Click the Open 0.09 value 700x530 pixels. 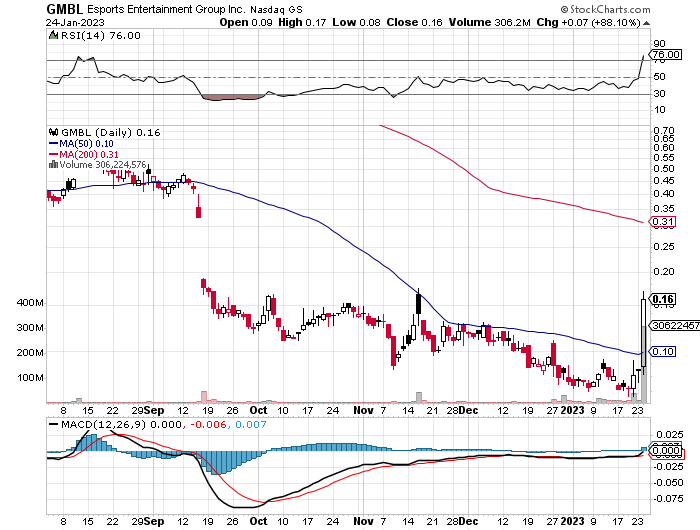(x=246, y=22)
